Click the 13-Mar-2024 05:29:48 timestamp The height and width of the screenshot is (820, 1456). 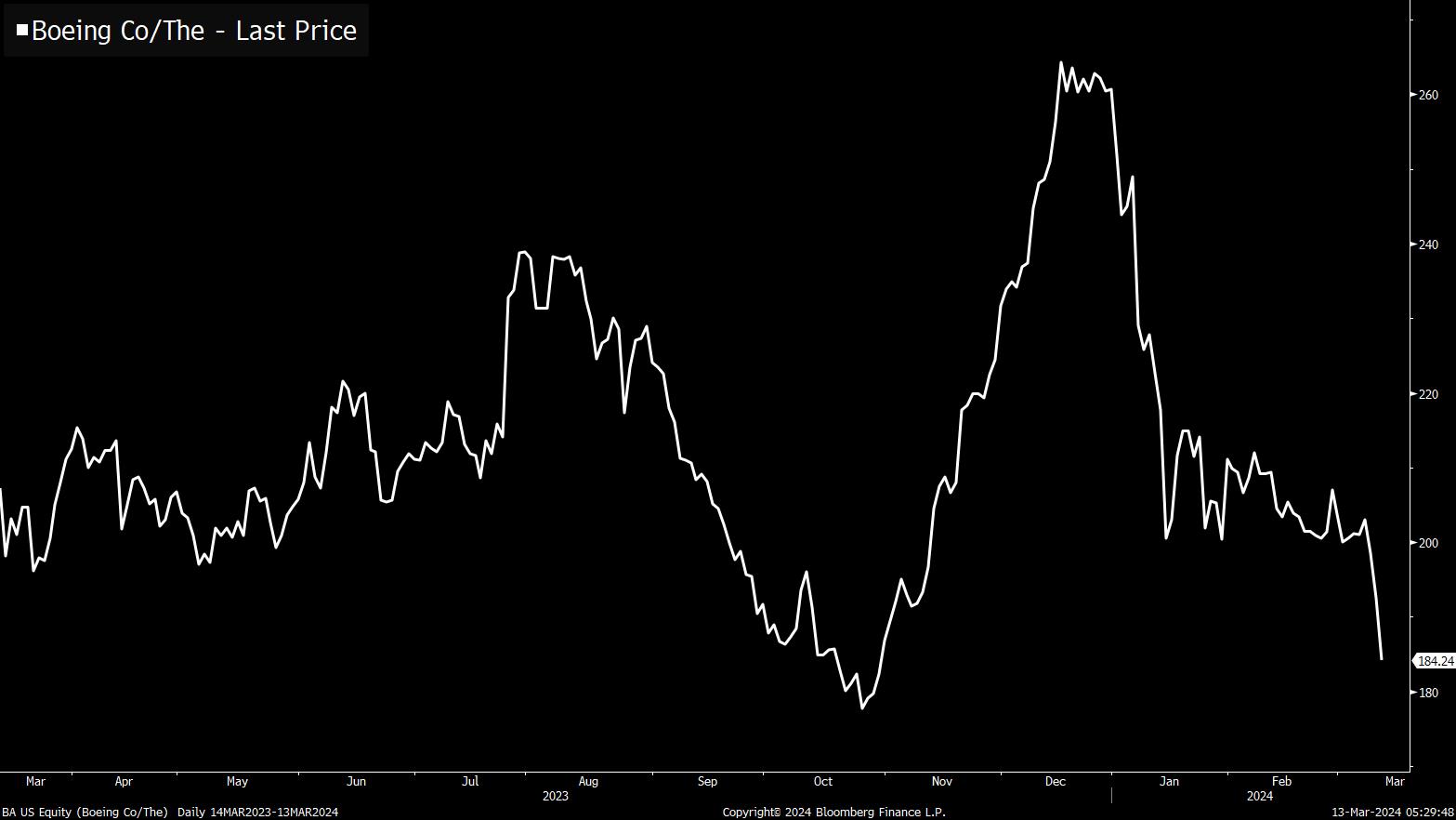(1393, 813)
